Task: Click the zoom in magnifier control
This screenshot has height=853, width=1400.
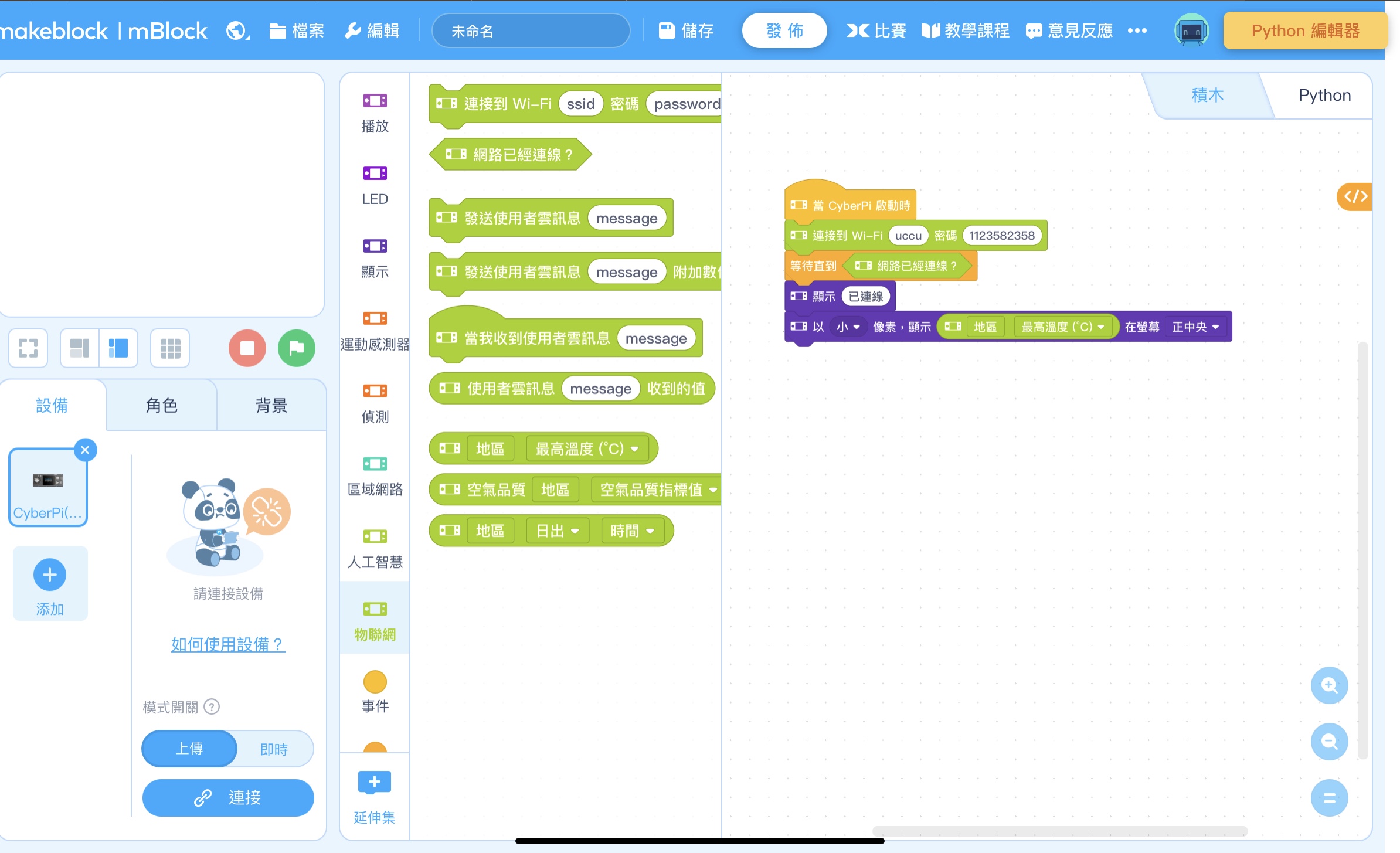Action: pyautogui.click(x=1329, y=685)
